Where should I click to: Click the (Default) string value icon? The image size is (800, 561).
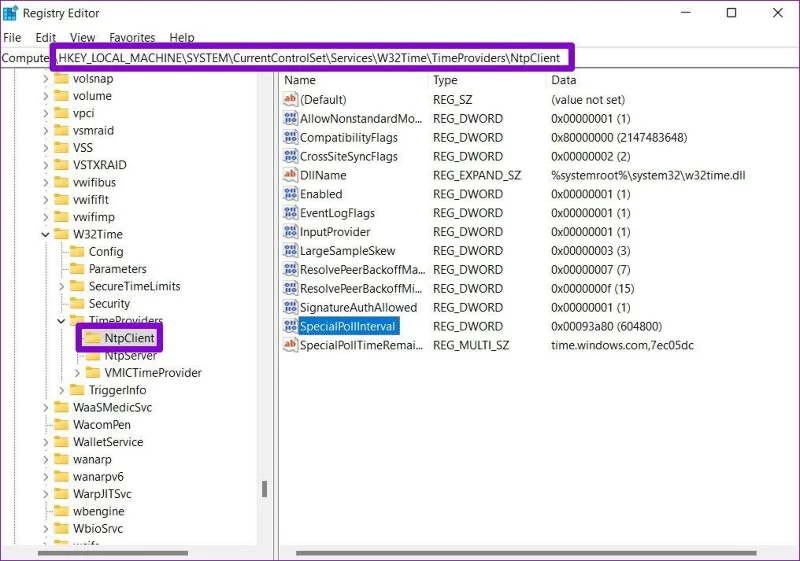(x=290, y=99)
